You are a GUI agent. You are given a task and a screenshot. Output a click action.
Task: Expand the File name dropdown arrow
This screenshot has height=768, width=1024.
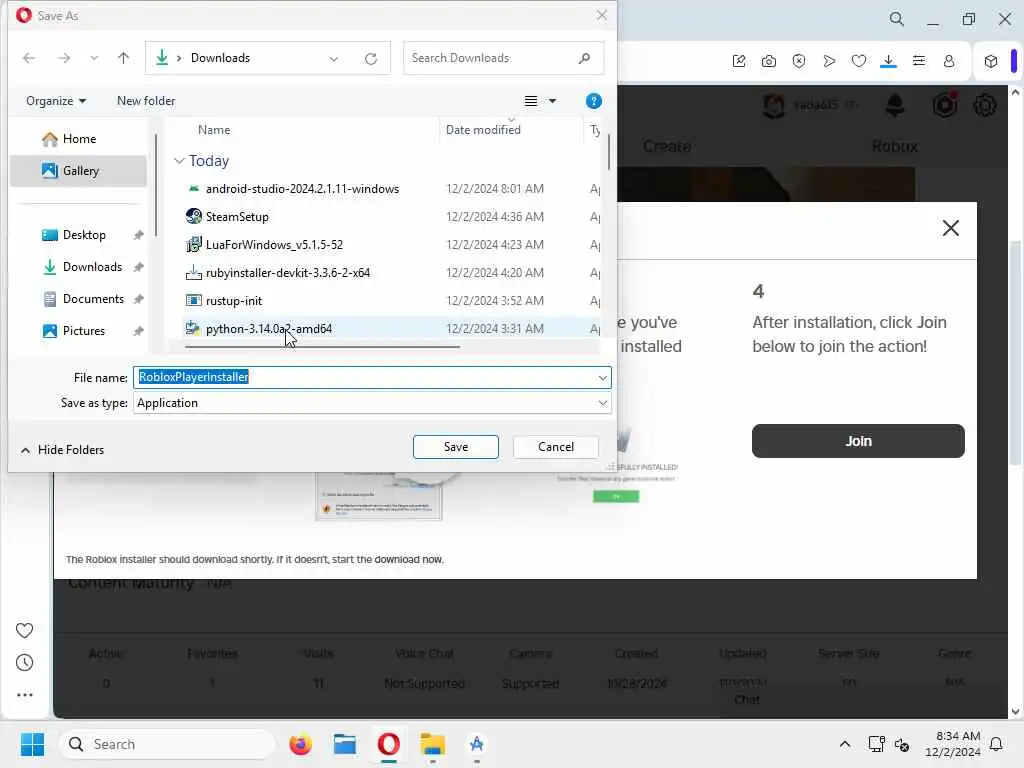point(602,377)
